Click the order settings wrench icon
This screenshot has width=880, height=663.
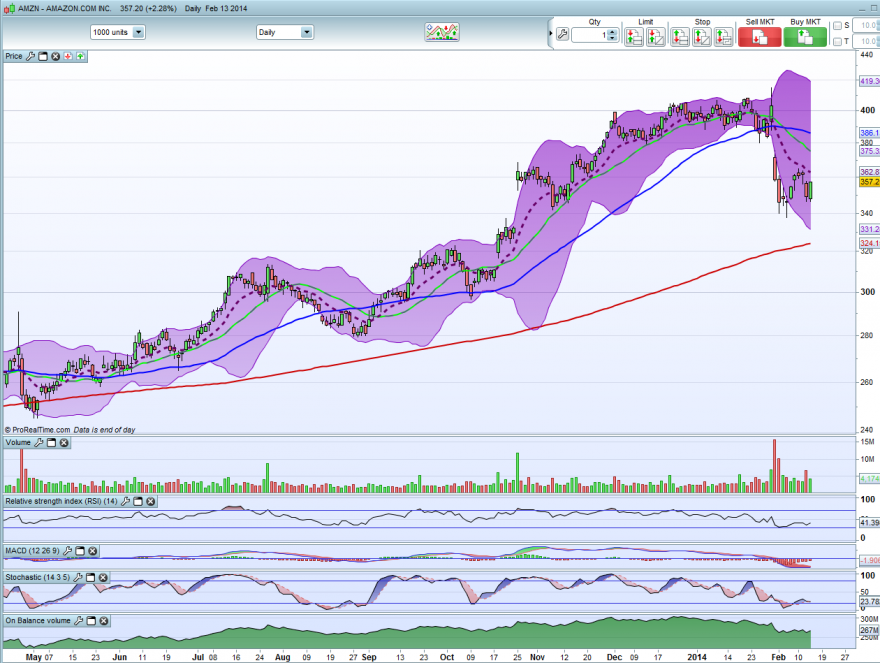(562, 35)
